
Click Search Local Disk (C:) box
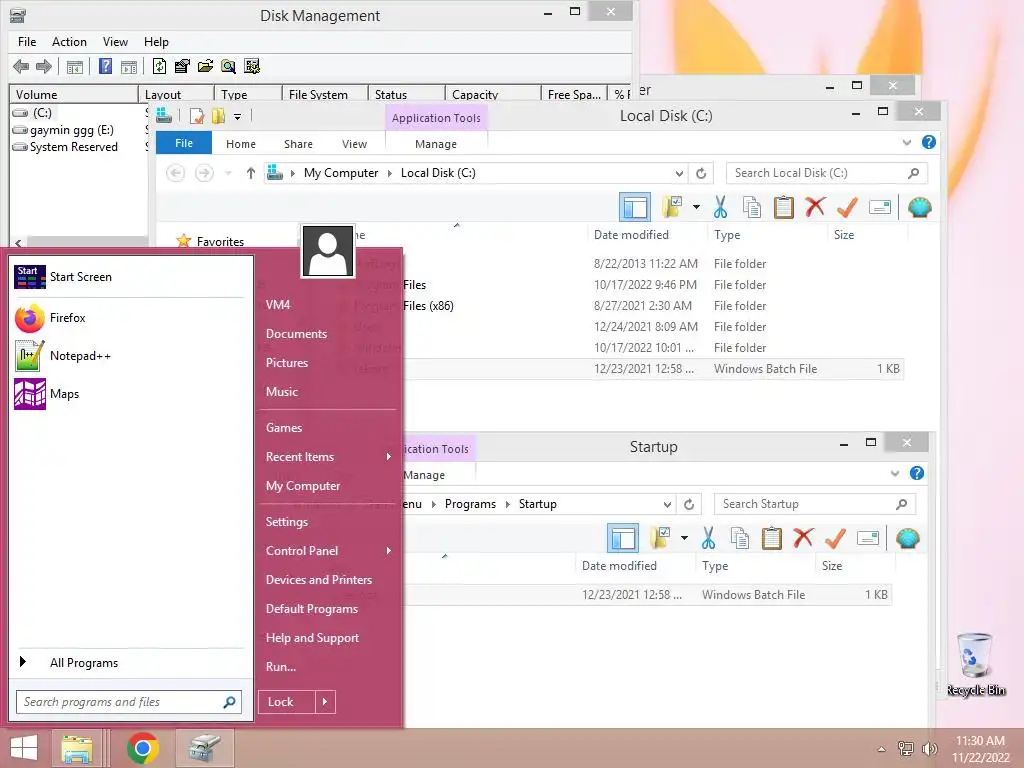point(826,173)
